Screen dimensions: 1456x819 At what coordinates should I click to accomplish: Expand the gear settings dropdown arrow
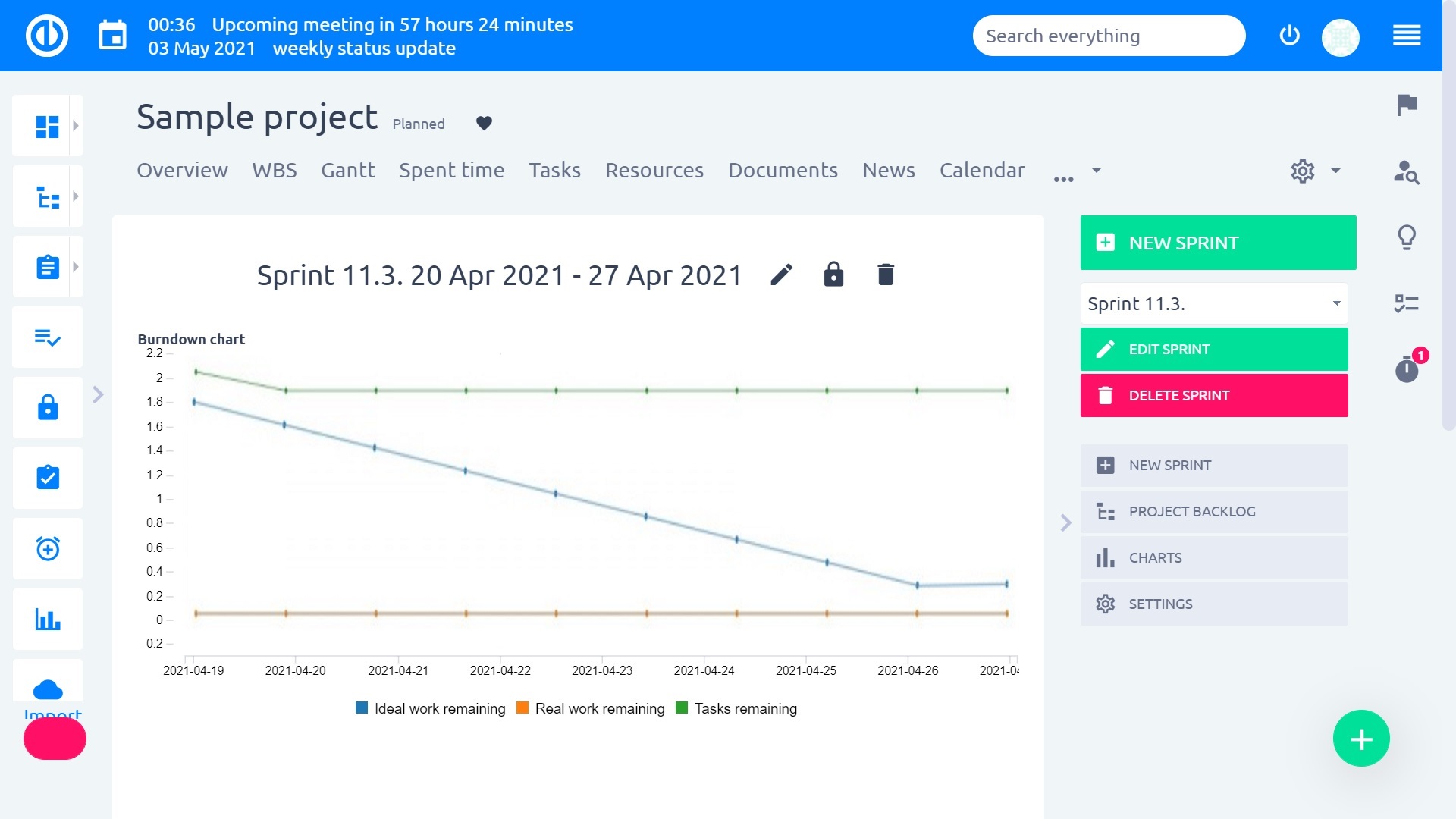(x=1333, y=171)
